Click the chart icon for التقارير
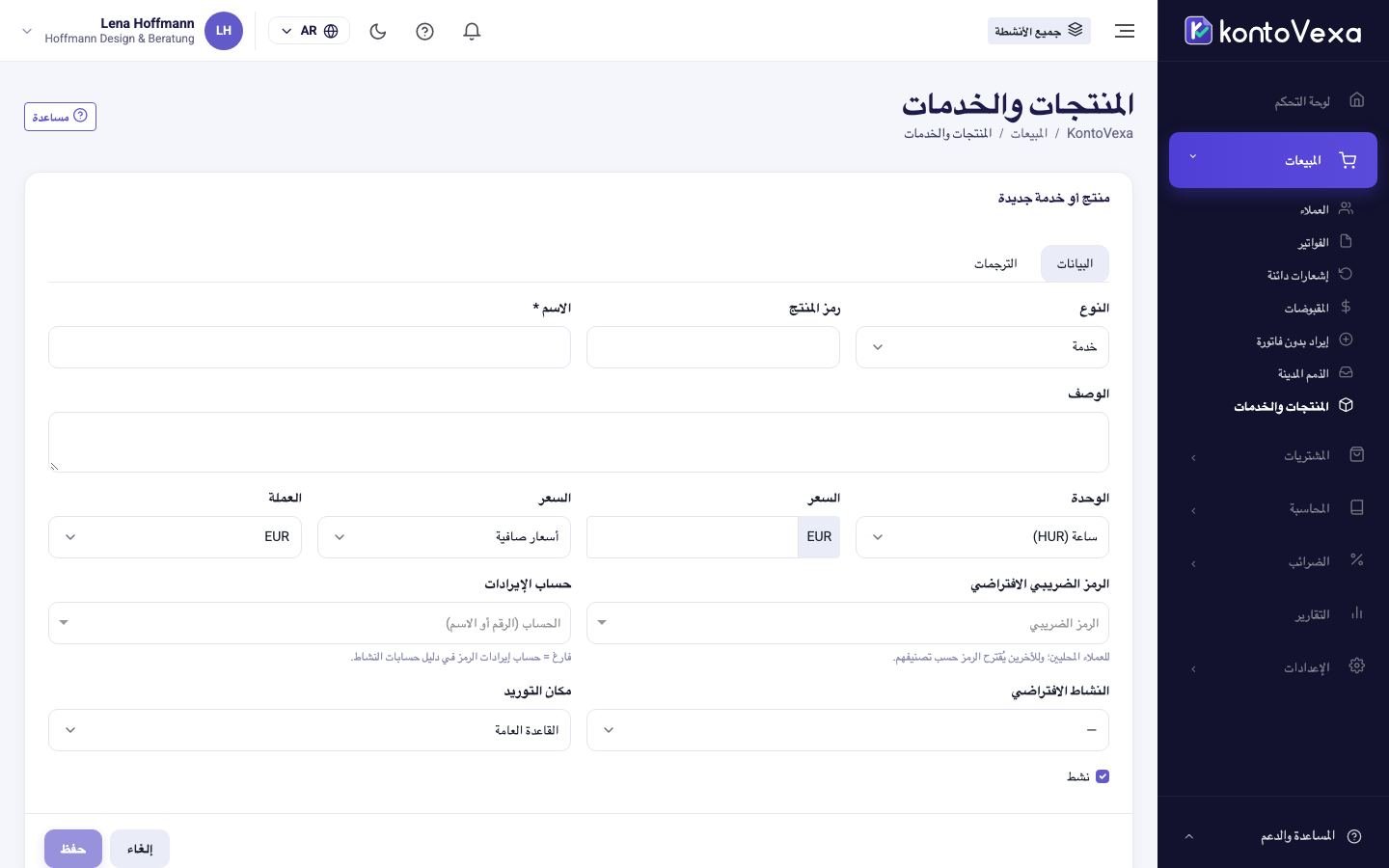 click(x=1357, y=612)
